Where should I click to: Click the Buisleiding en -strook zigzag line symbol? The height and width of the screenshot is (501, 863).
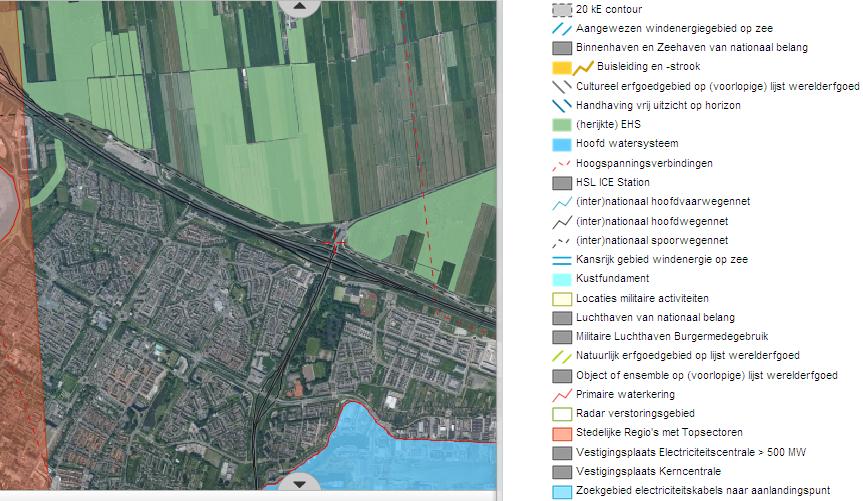coord(583,67)
